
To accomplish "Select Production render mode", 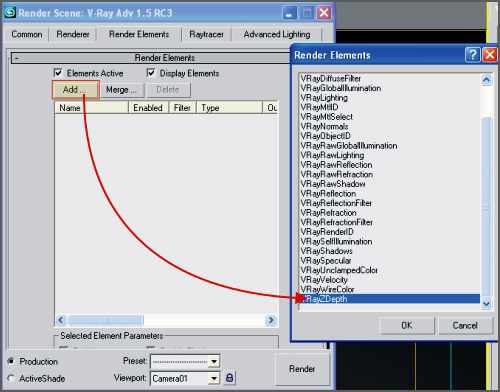I will tap(11, 361).
